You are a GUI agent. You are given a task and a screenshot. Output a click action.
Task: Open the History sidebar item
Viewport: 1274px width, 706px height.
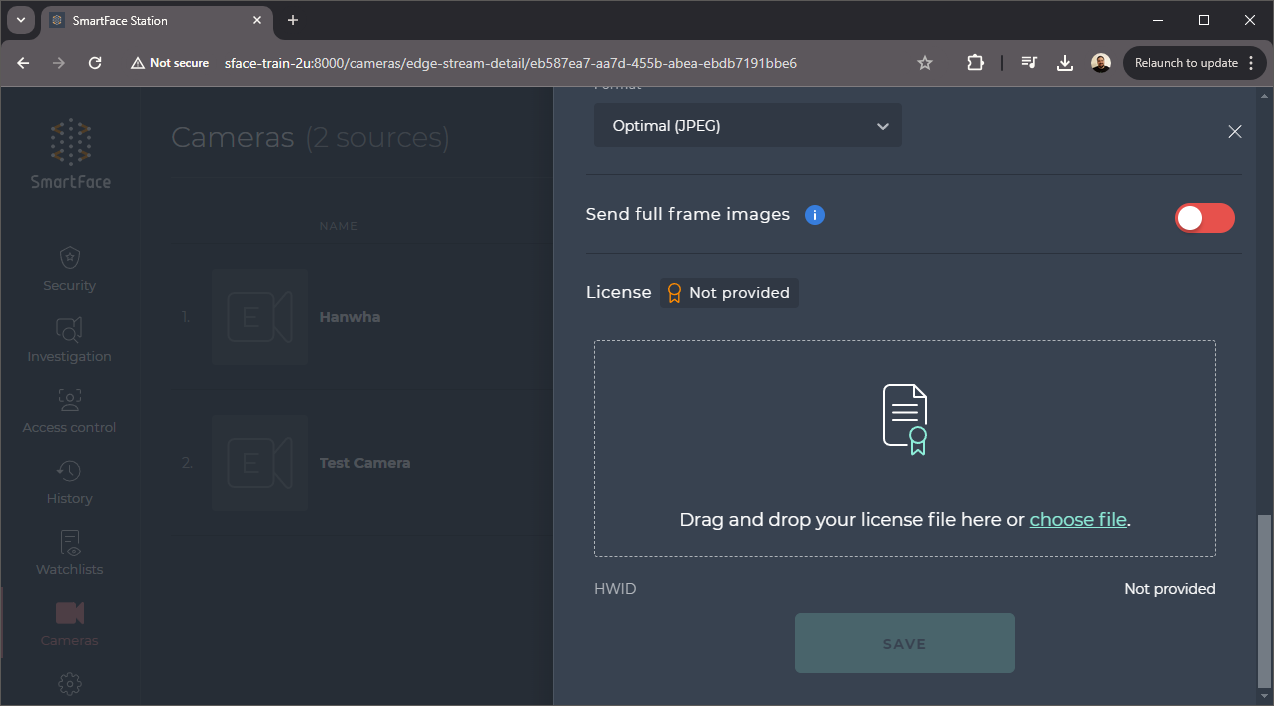pos(69,482)
